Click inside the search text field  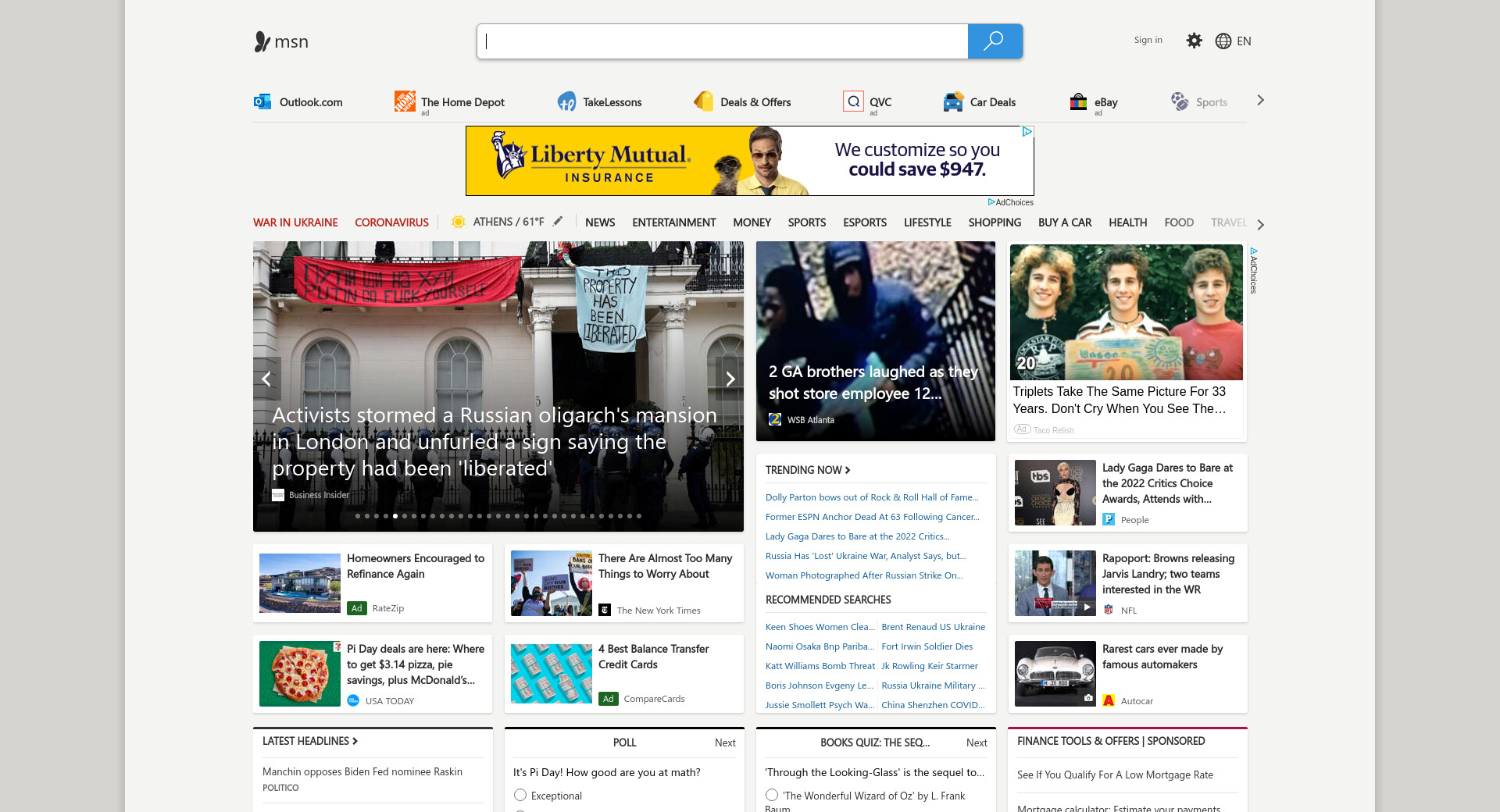[x=723, y=41]
